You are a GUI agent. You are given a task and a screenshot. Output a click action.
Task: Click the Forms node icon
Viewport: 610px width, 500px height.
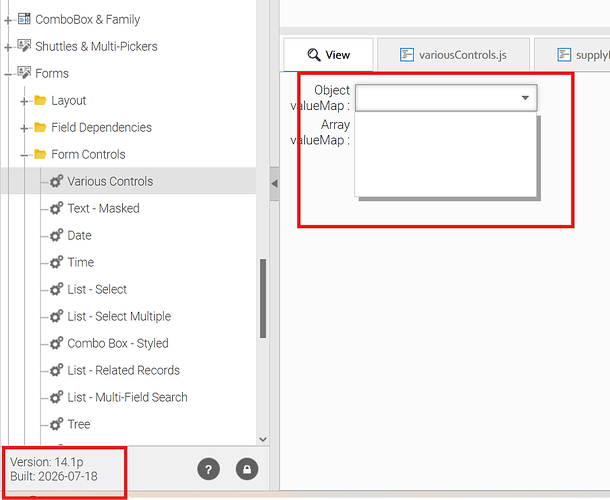(x=24, y=72)
